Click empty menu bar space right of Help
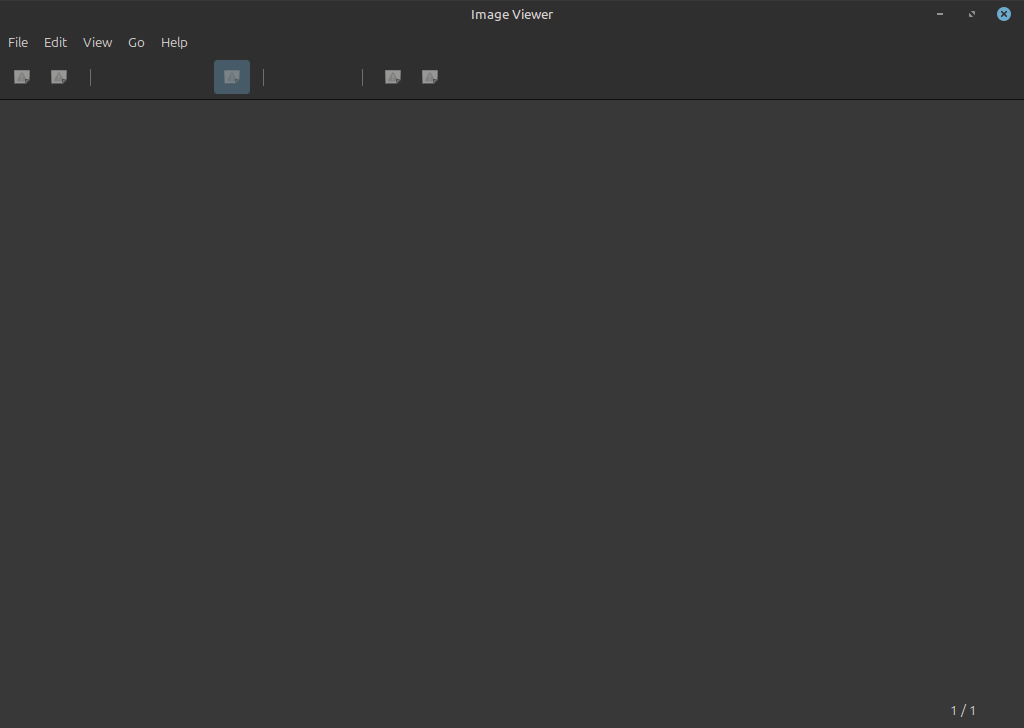Image resolution: width=1024 pixels, height=728 pixels. coord(600,42)
